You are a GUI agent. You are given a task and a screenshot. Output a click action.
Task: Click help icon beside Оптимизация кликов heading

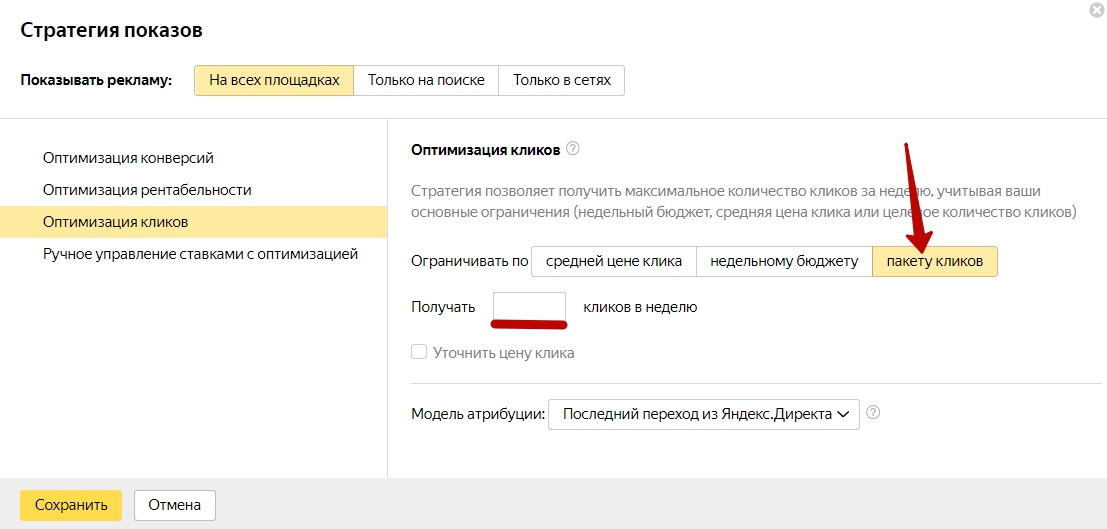click(572, 149)
